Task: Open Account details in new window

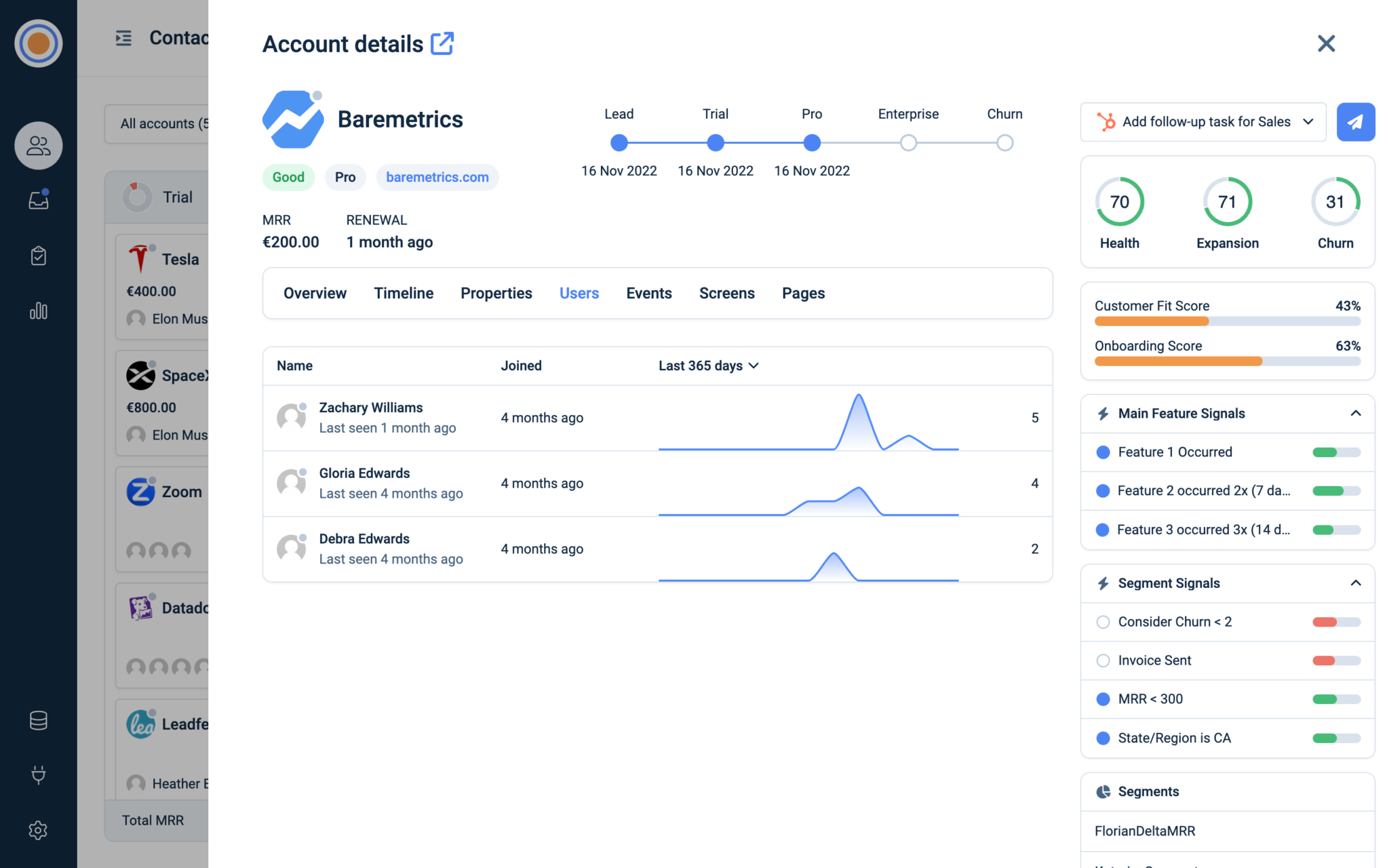Action: (x=443, y=43)
